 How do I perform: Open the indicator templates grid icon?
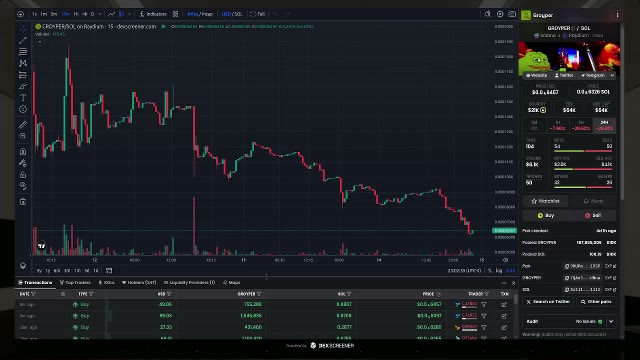[176, 14]
